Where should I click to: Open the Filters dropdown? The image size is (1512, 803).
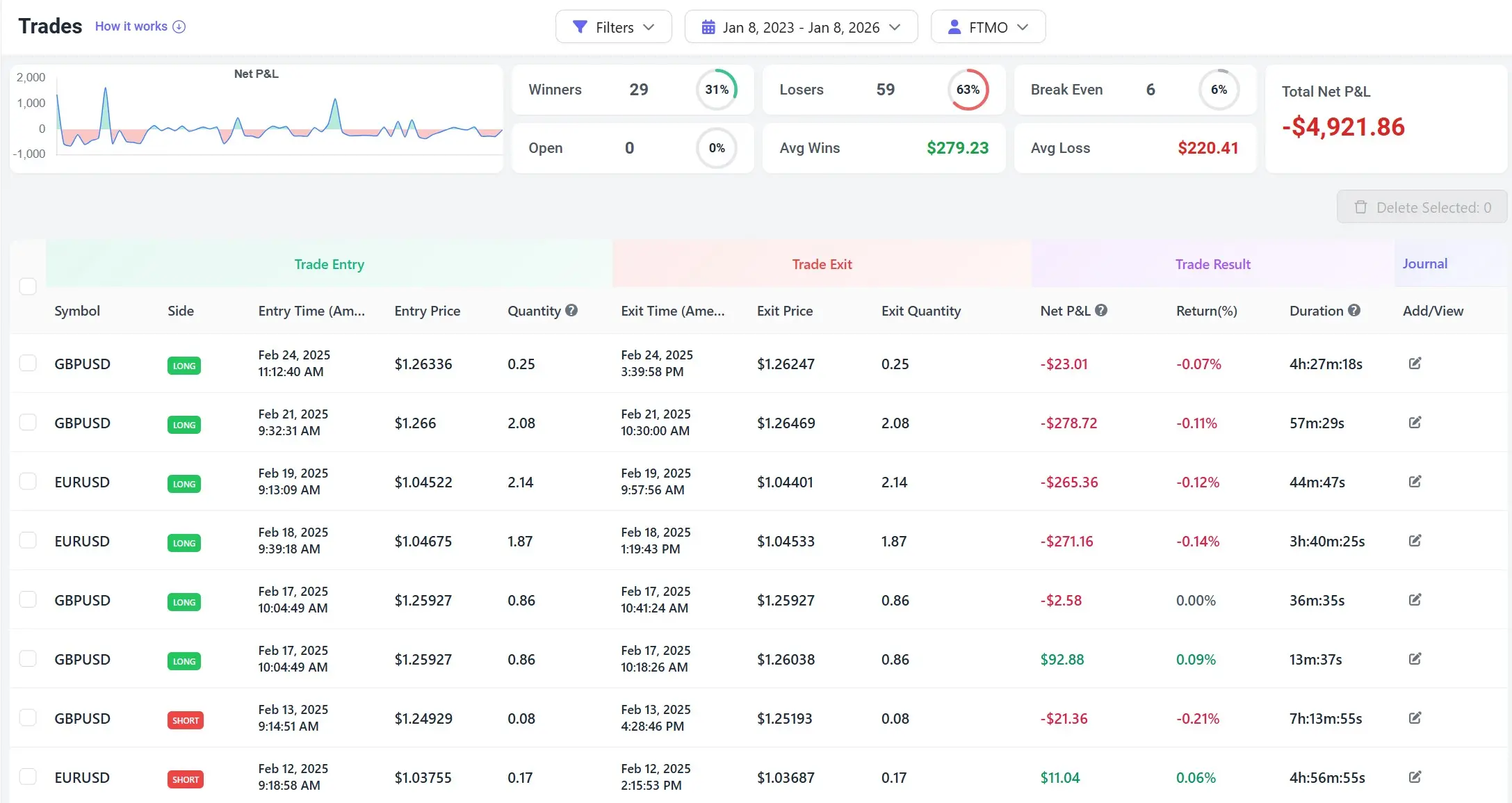point(613,26)
